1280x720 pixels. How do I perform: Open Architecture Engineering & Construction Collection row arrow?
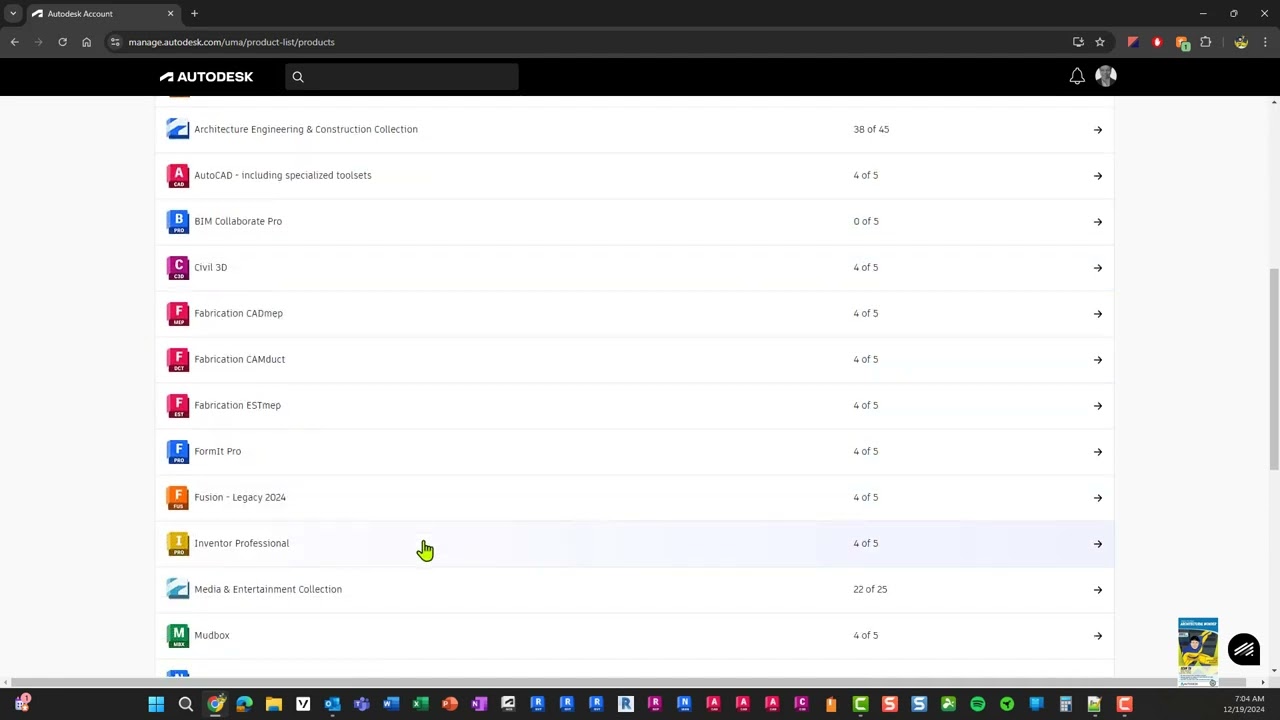[1098, 130]
